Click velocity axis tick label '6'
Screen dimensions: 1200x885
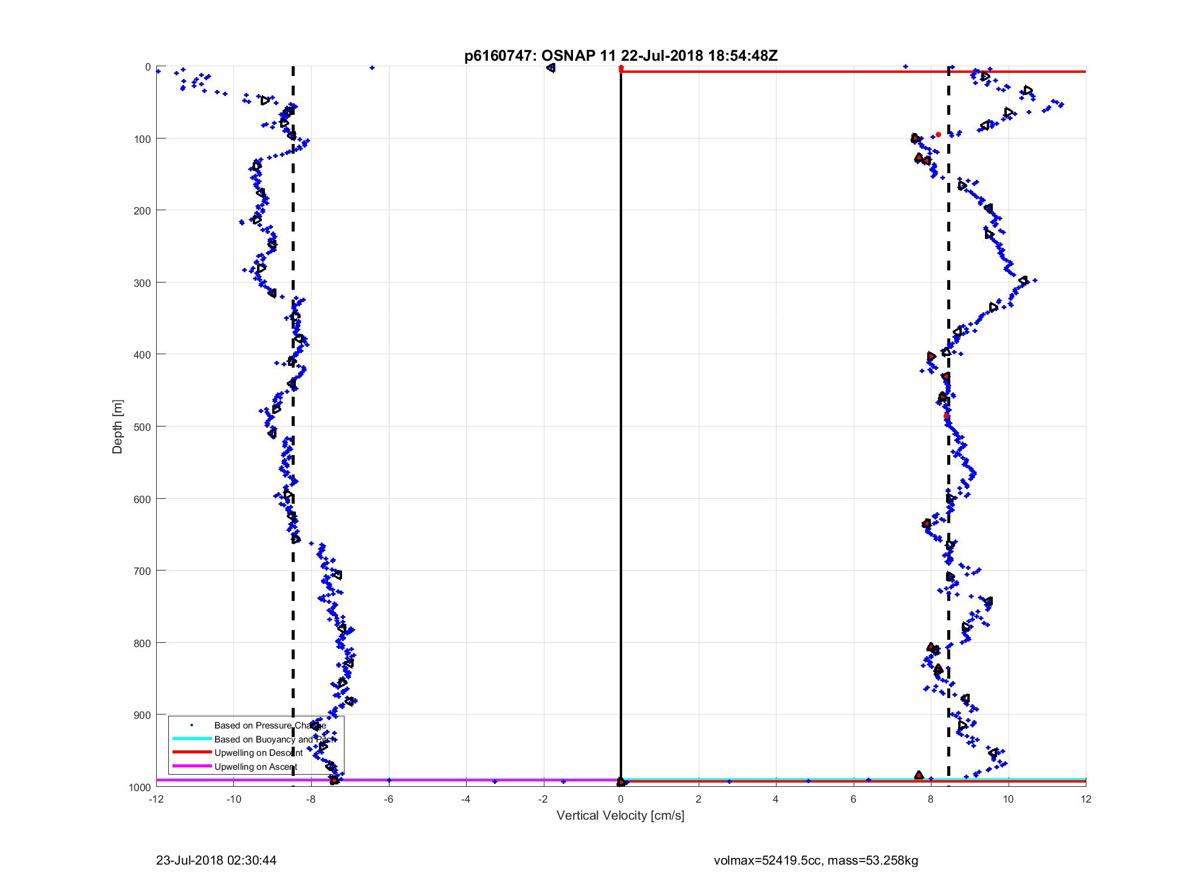coord(853,799)
